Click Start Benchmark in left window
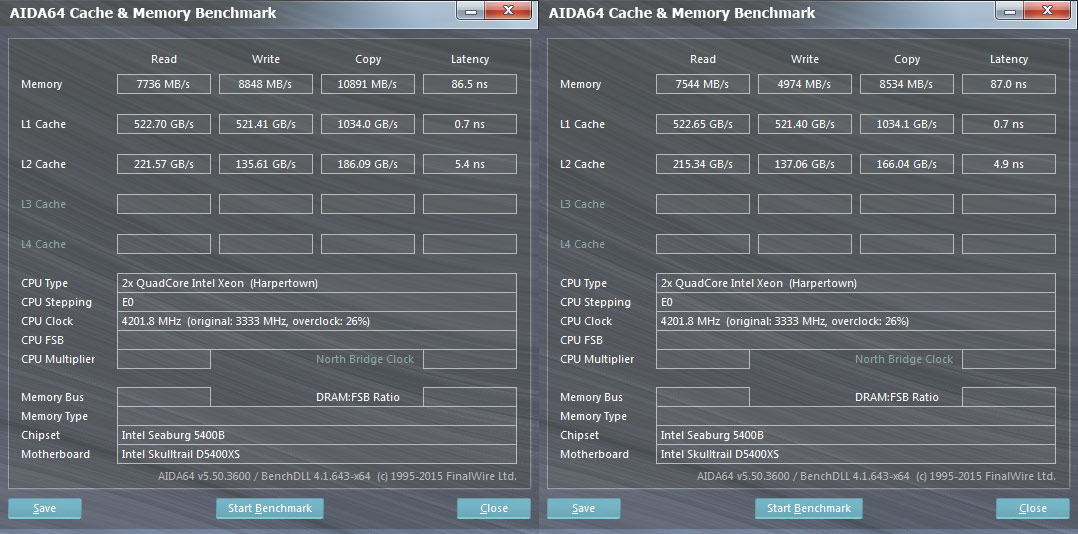The height and width of the screenshot is (534, 1078). 270,509
